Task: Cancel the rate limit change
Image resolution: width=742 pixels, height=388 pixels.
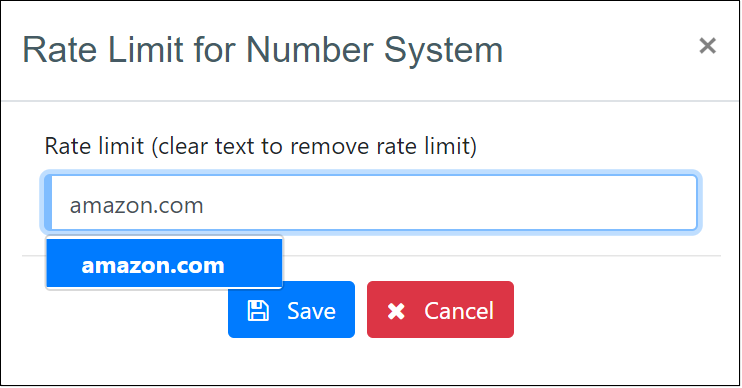Action: click(441, 309)
